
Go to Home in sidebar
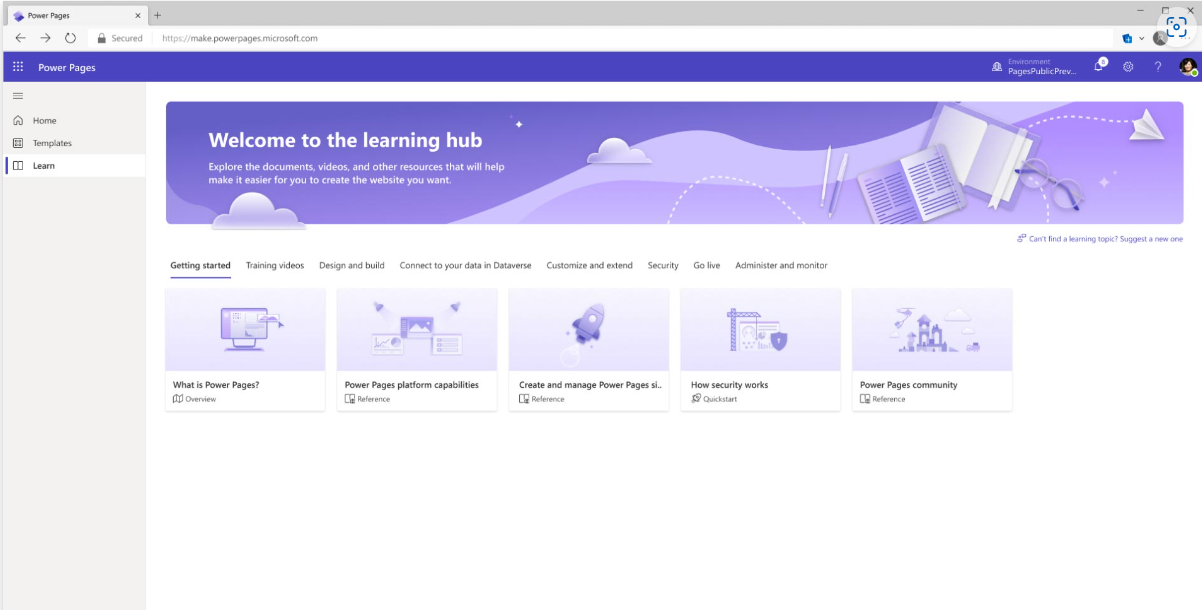44,121
